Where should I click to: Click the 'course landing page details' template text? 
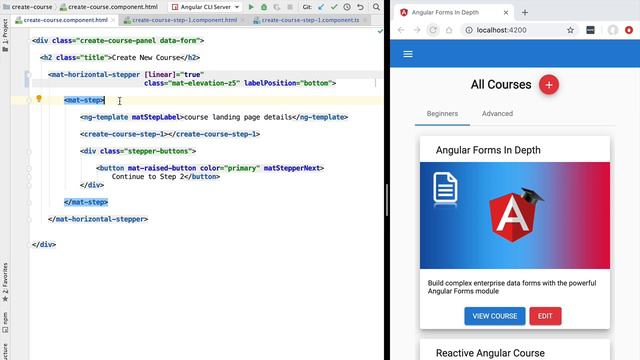[x=238, y=117]
